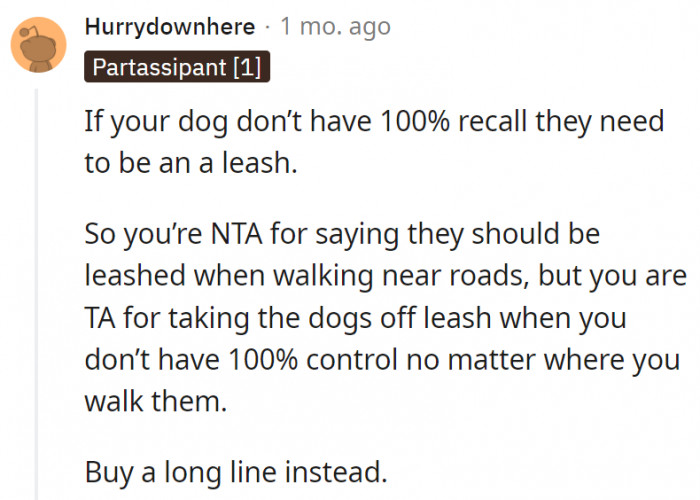The image size is (700, 500).
Task: Click the "1 mo. ago" timestamp
Action: (x=335, y=27)
